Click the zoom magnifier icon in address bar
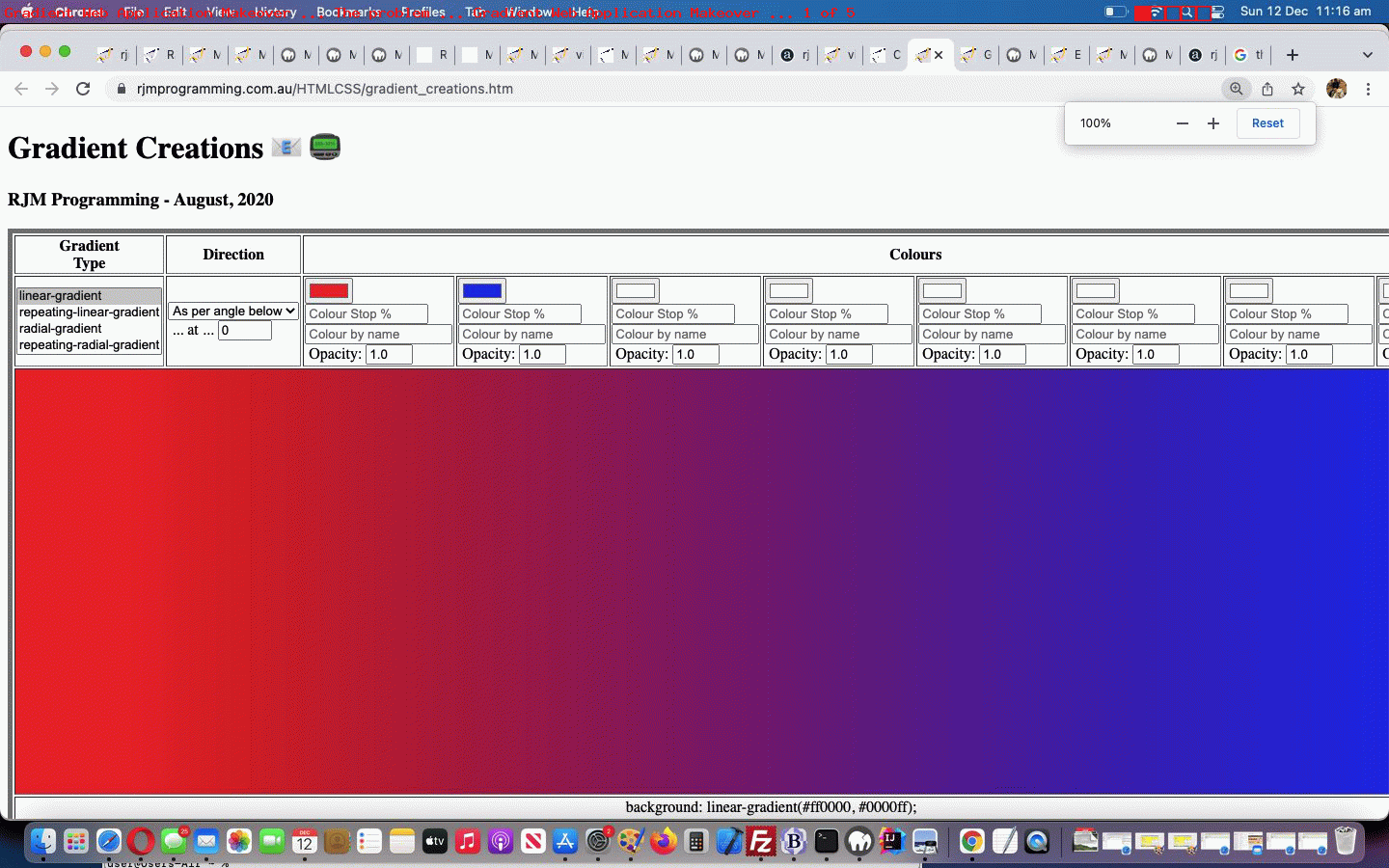The image size is (1389, 868). [x=1236, y=89]
